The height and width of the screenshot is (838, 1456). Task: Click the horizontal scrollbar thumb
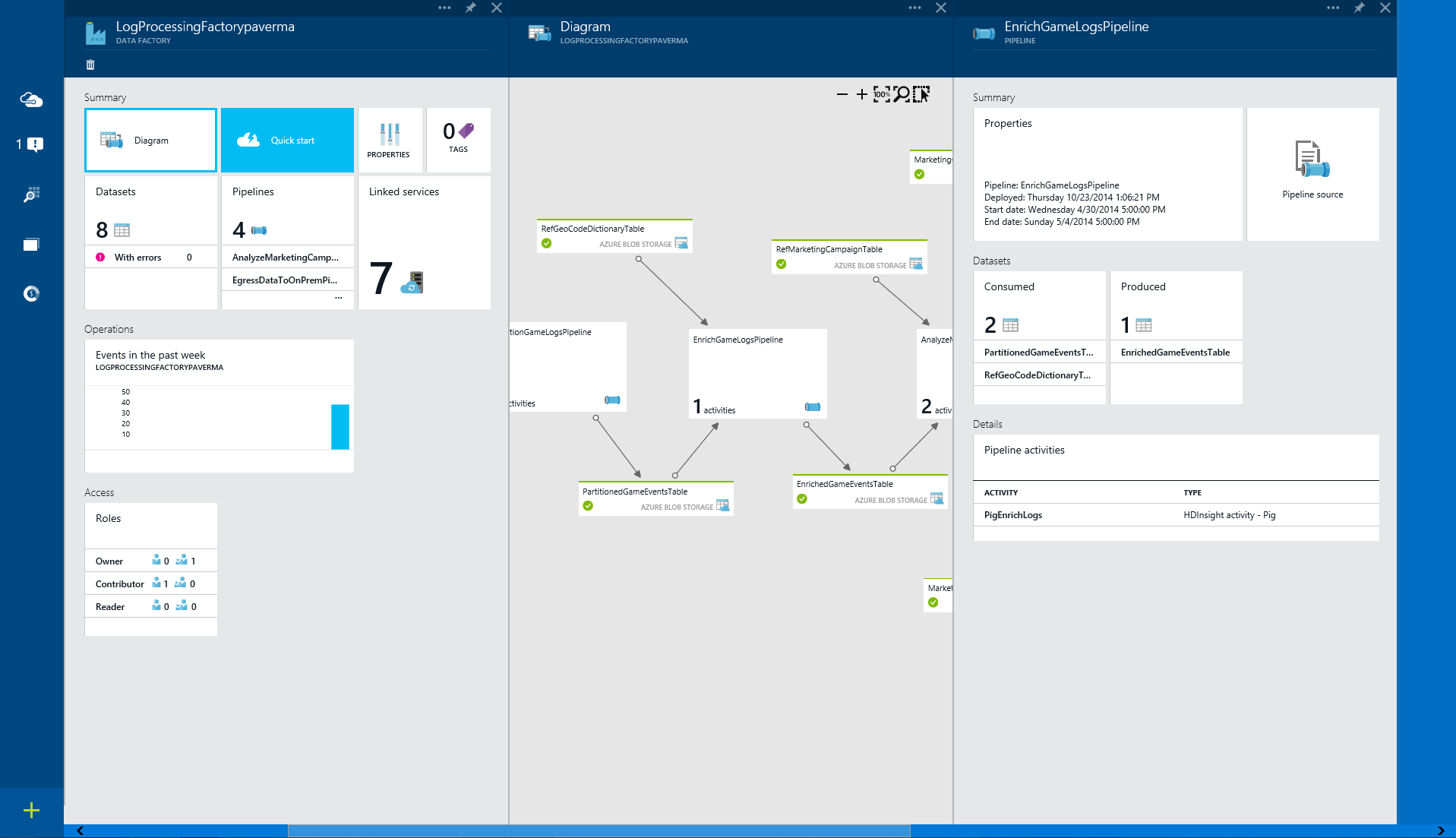[x=599, y=831]
